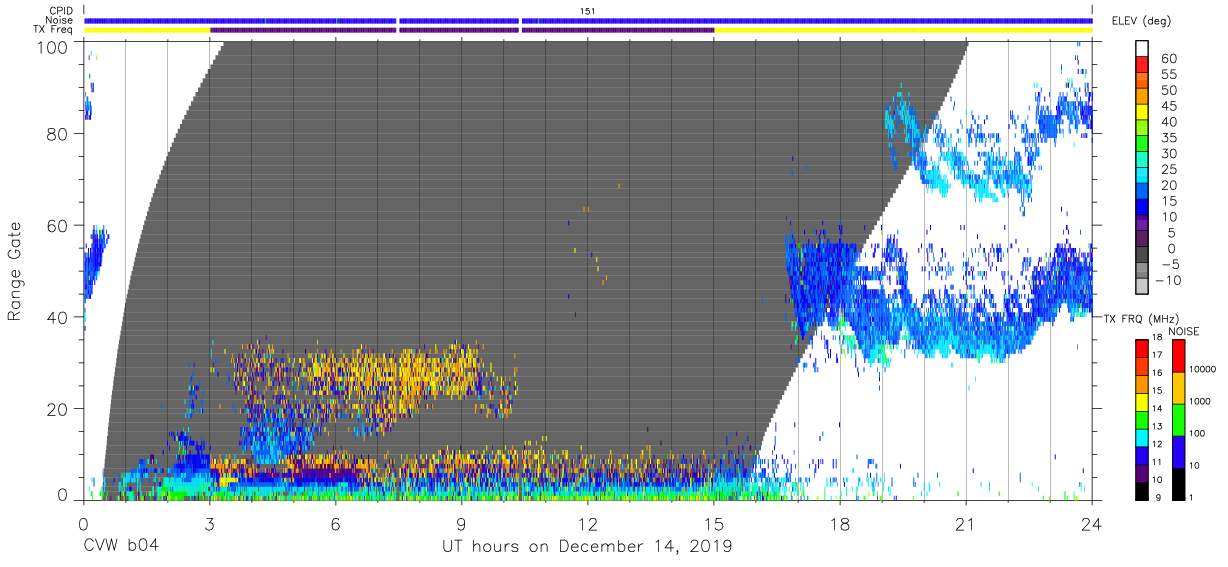
Task: Click the 20 tick on Range Gate axis
Action: (x=58, y=410)
